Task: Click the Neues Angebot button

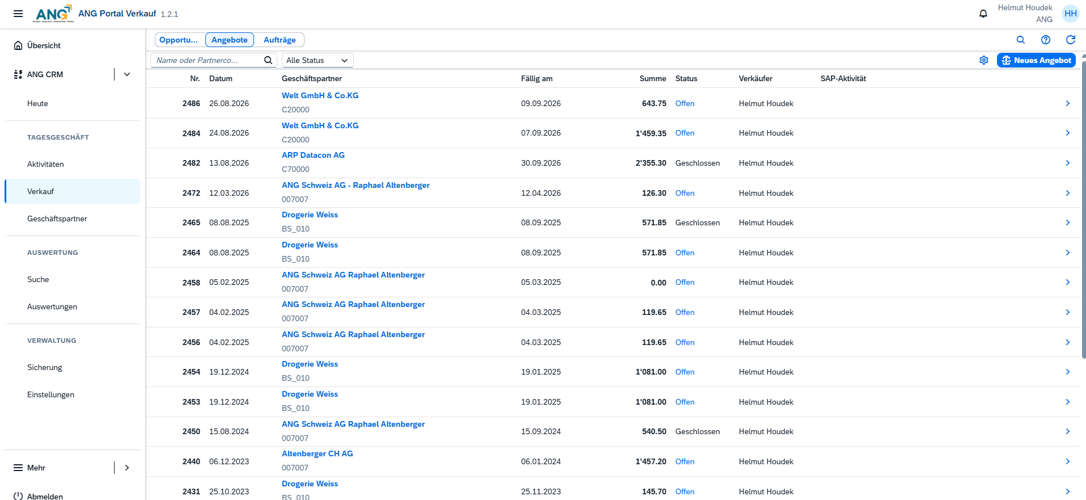Action: (x=1036, y=60)
